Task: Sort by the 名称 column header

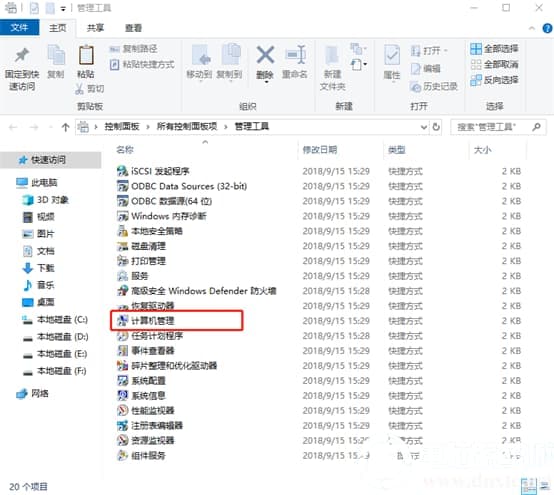Action: pos(125,150)
